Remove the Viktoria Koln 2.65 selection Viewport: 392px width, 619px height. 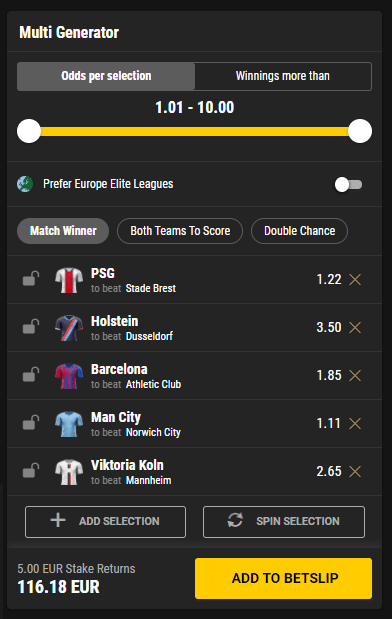pos(355,471)
